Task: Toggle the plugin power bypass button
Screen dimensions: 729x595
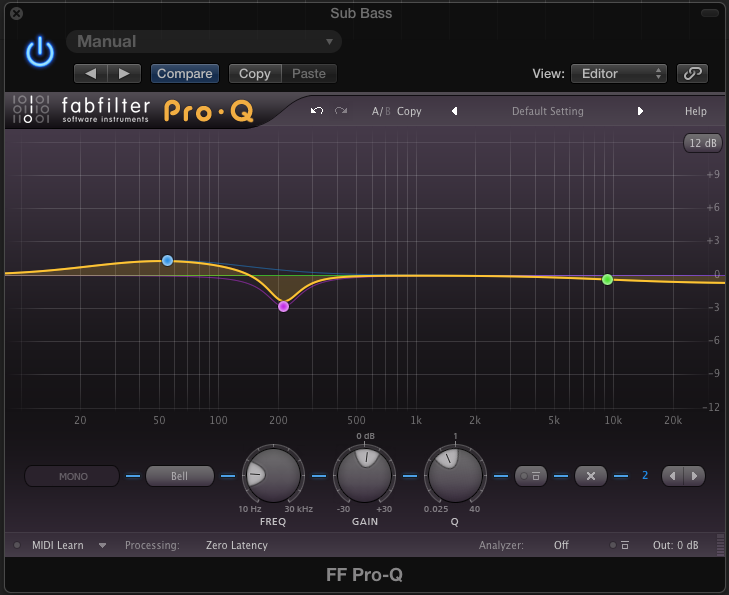Action: 40,52
